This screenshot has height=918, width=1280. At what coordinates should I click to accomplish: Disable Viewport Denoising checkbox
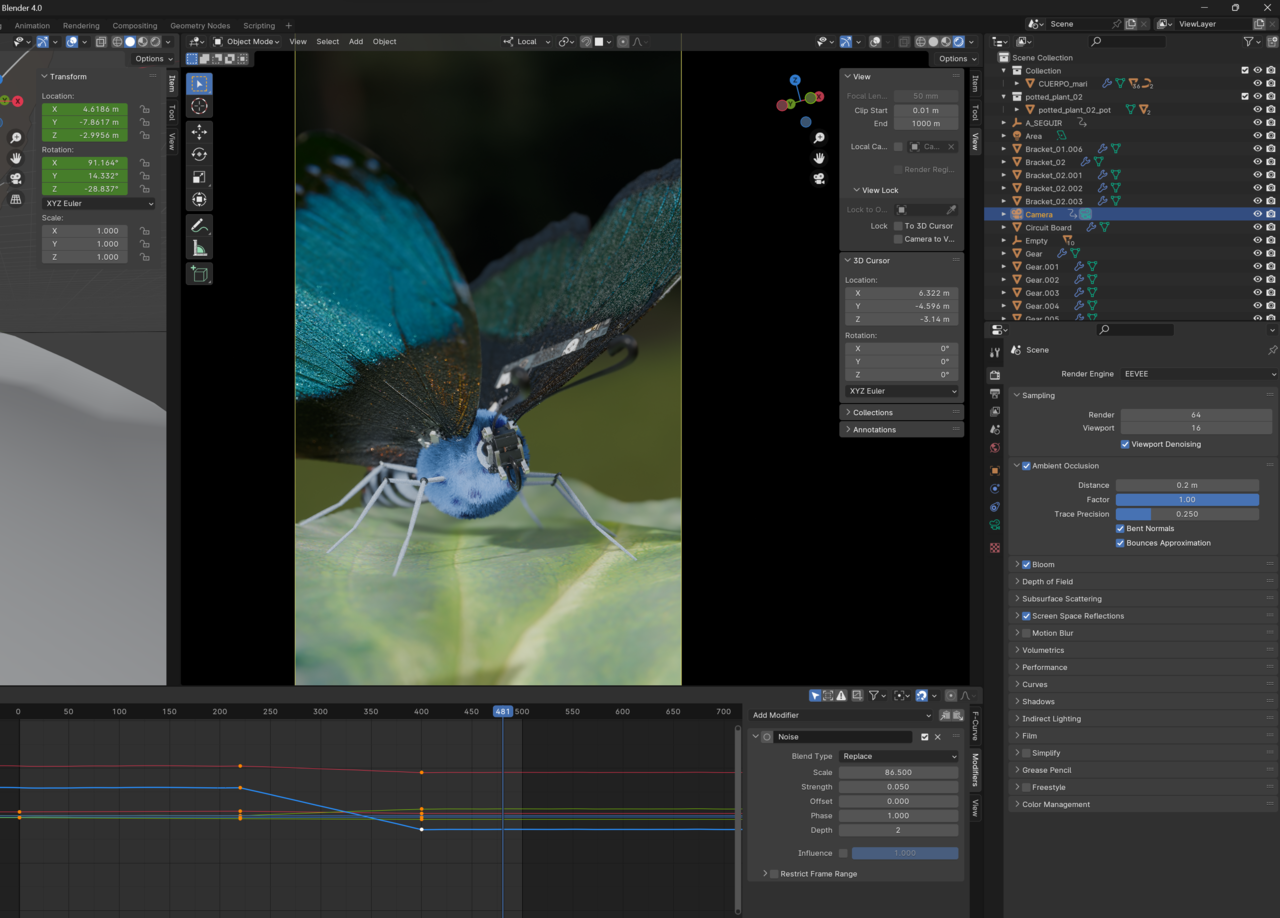[1125, 444]
